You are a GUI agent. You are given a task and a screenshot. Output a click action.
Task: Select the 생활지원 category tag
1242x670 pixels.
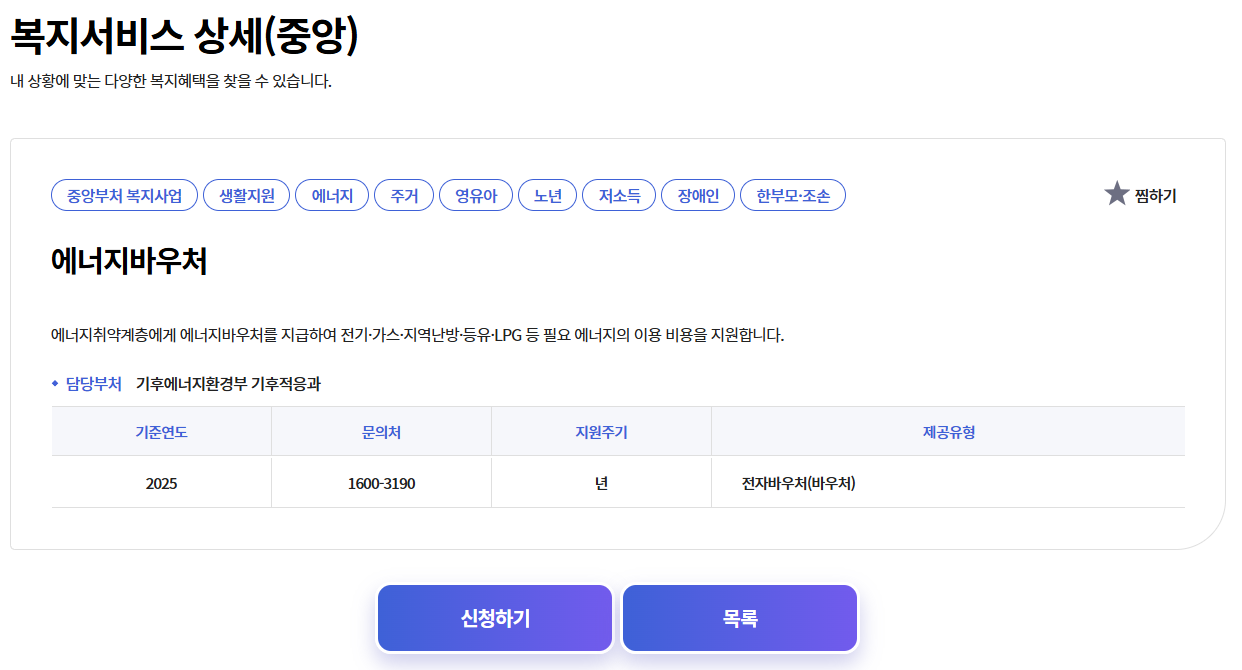click(246, 195)
